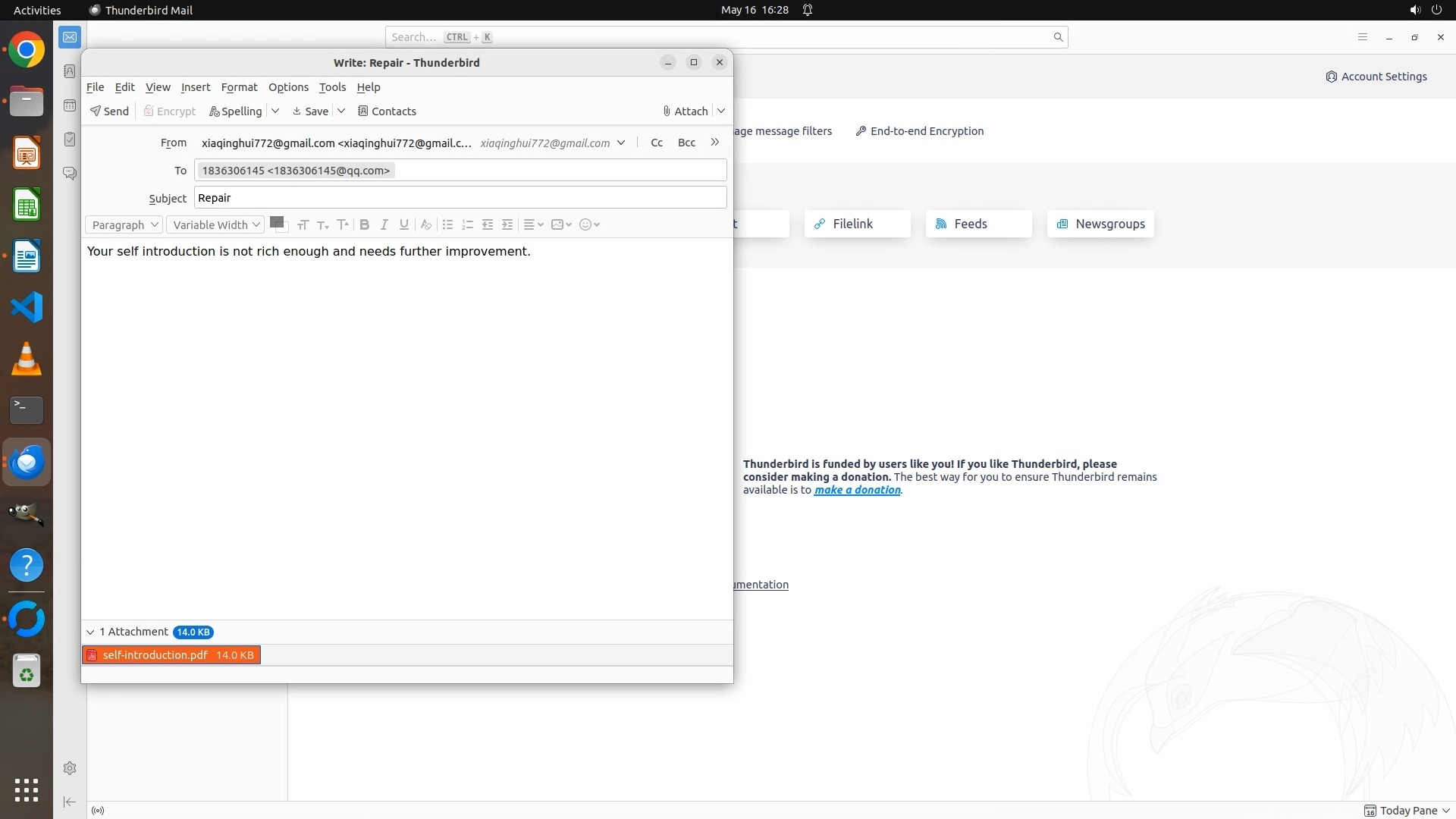Click the indent text icon
This screenshot has width=1456, height=819.
(x=507, y=224)
